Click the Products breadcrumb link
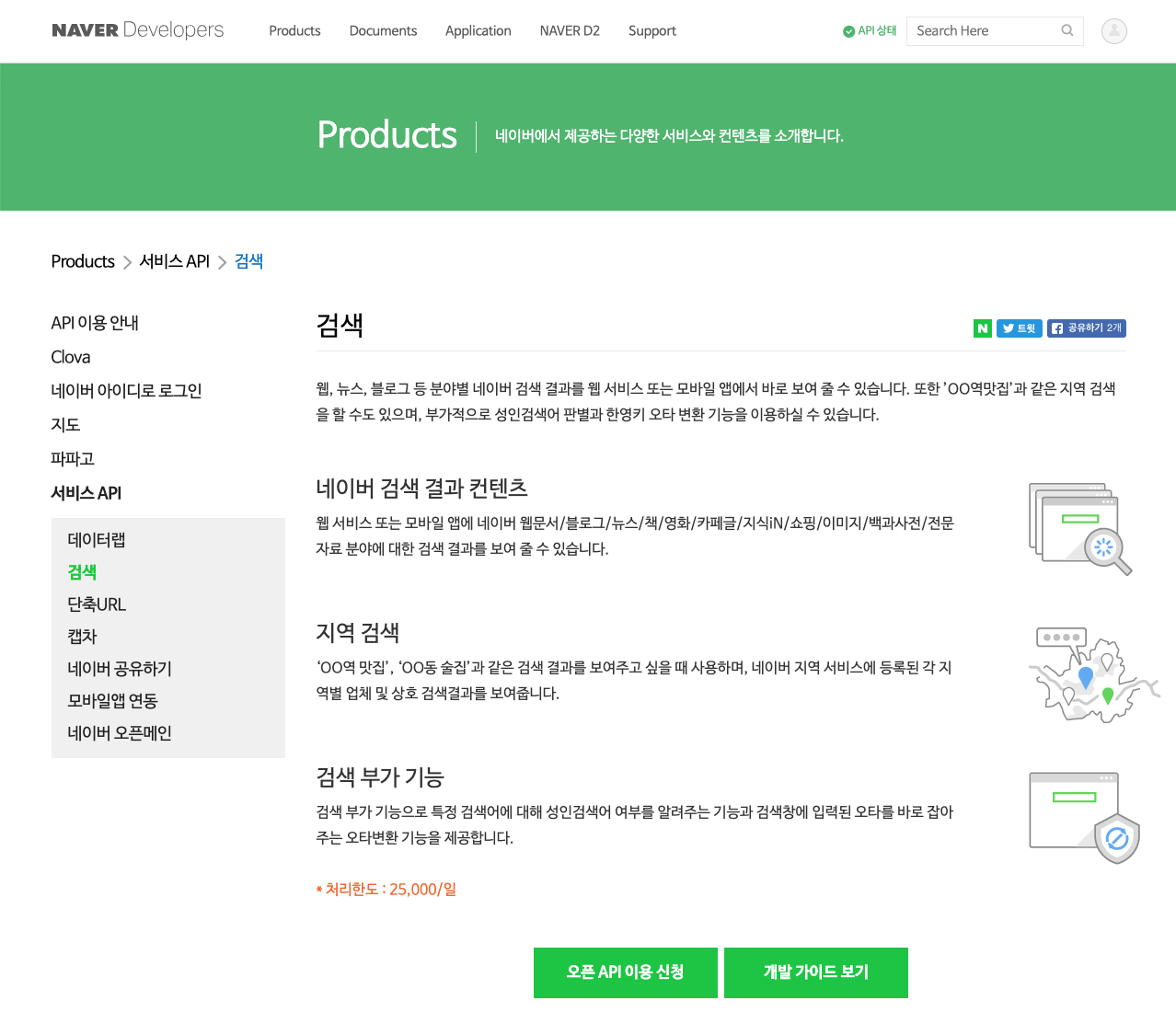 [83, 261]
